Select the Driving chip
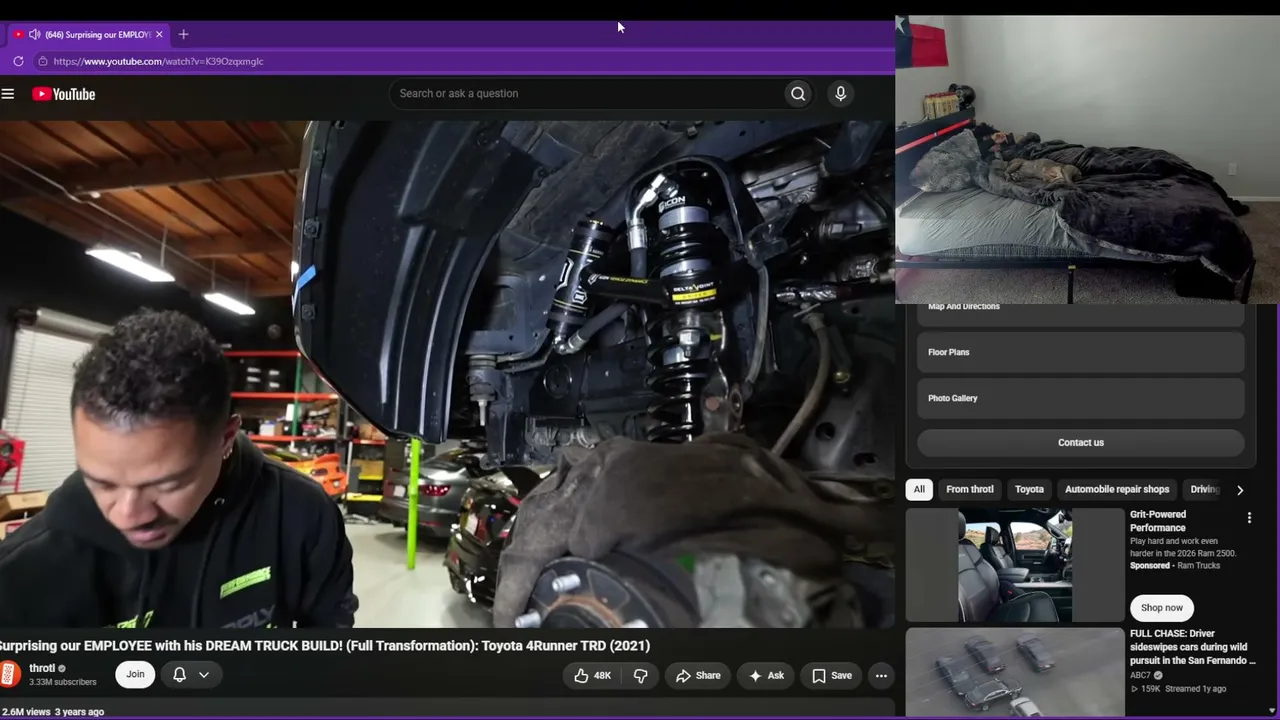 click(x=1205, y=490)
